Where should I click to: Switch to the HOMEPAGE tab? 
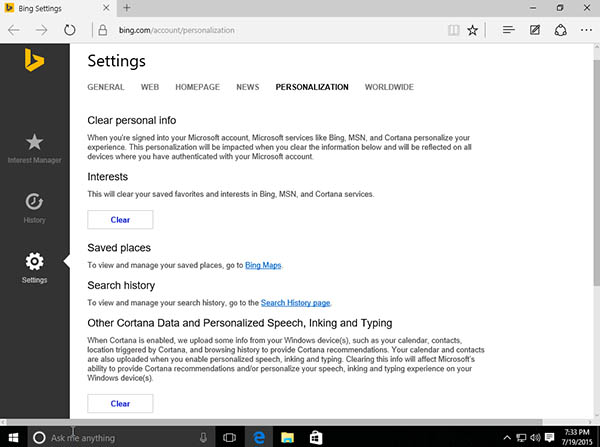197,87
